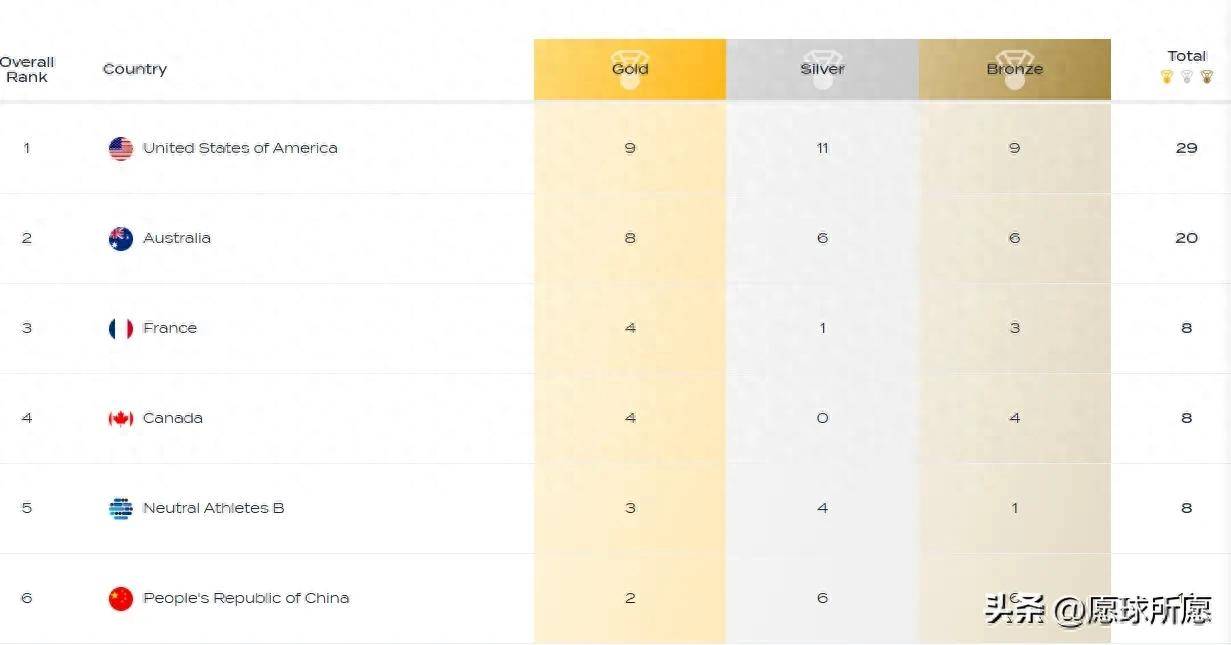Viewport: 1231px width, 645px height.
Task: Click the silver medal icon in header
Action: [822, 69]
